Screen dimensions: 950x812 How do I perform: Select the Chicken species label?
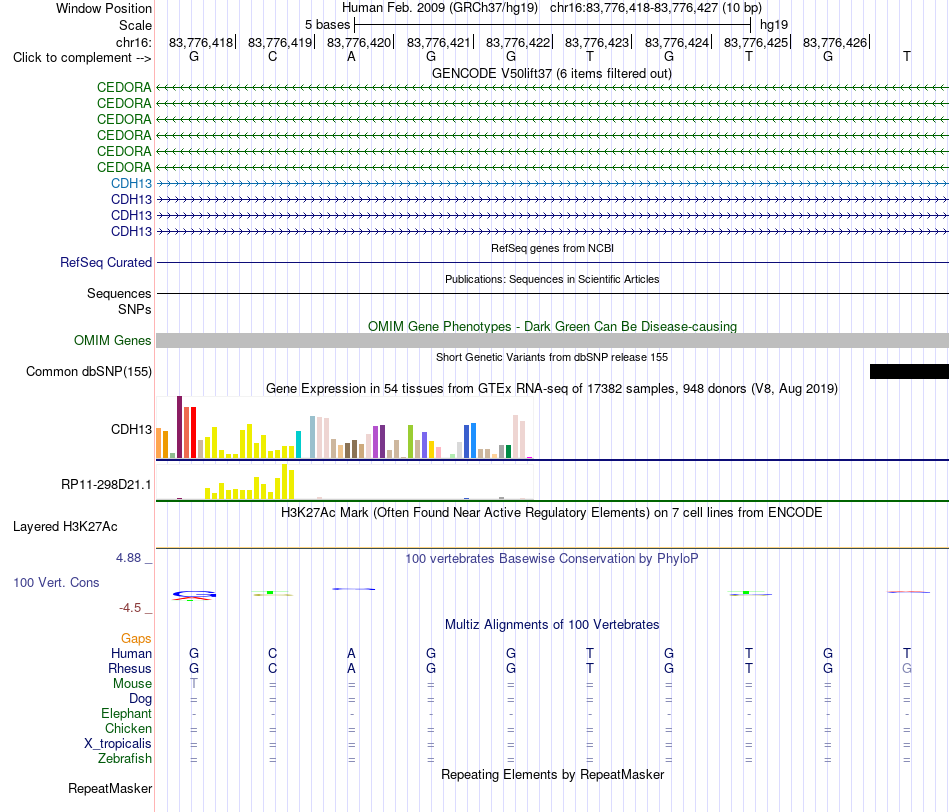128,728
